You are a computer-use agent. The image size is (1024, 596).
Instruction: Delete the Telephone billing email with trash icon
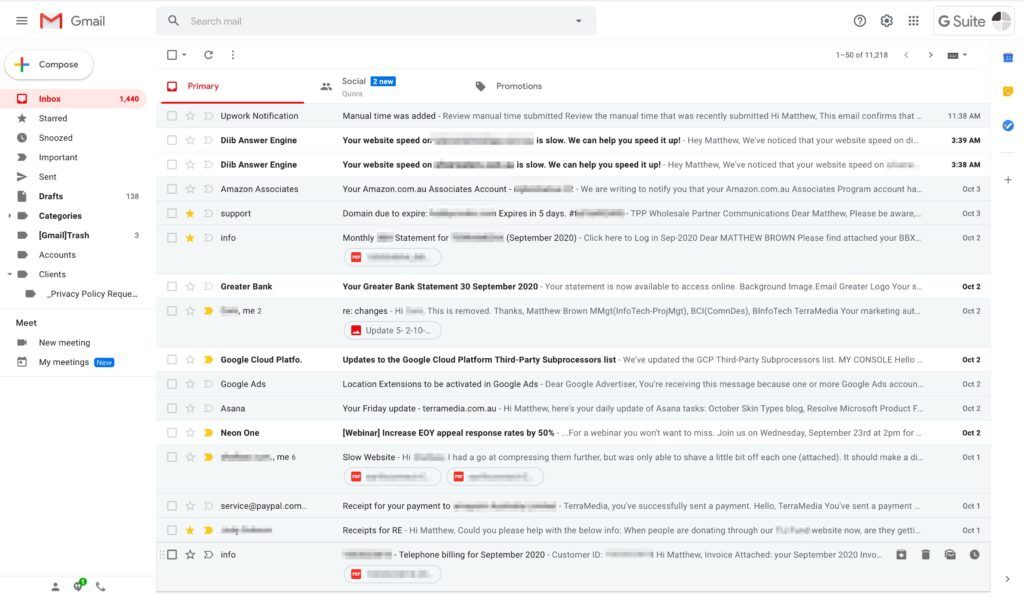coord(925,555)
